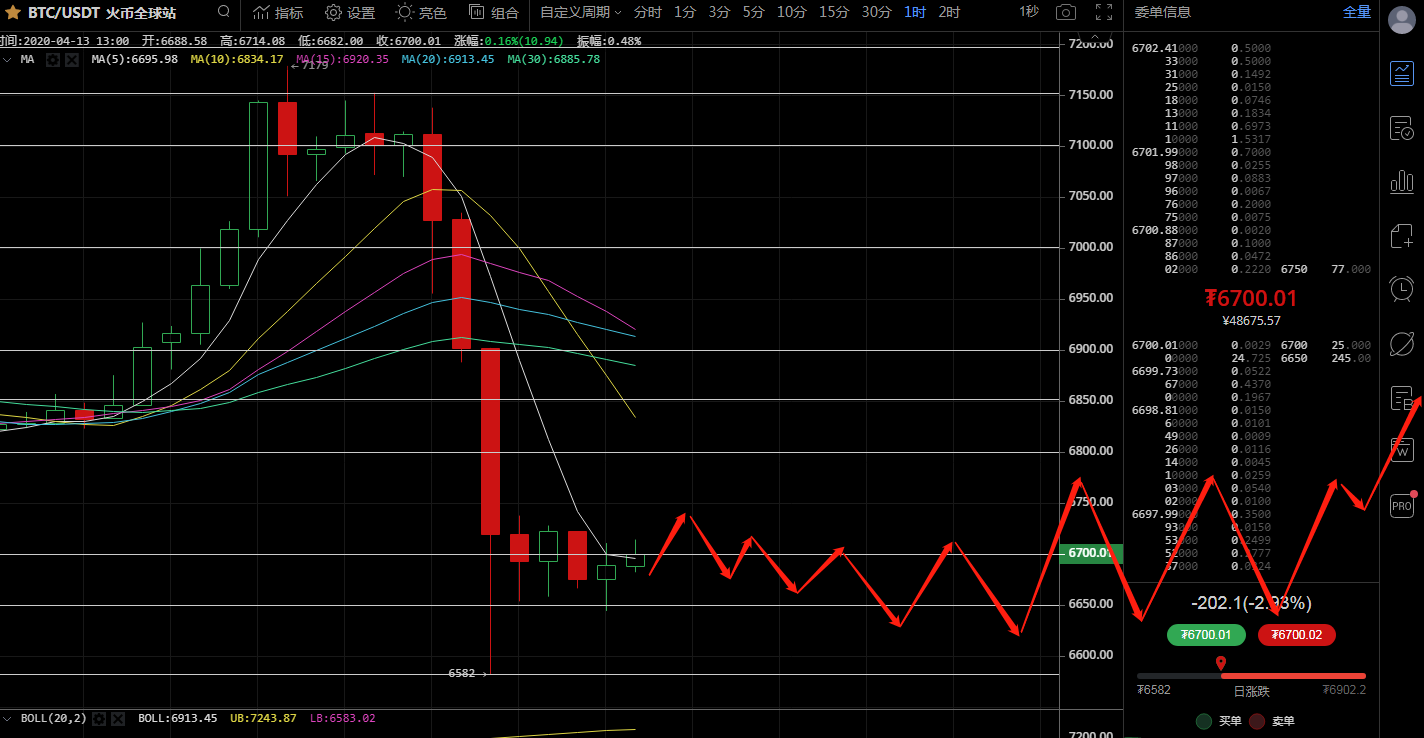Select the 6700.88000 sell order row
The image size is (1424, 738).
click(x=1251, y=230)
